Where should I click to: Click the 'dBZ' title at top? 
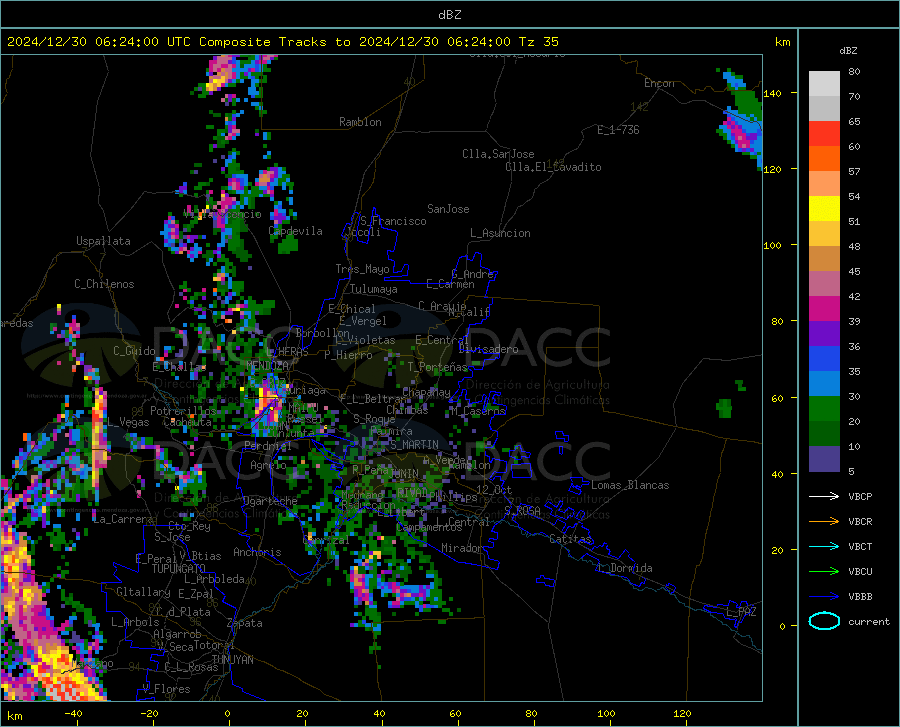[449, 15]
